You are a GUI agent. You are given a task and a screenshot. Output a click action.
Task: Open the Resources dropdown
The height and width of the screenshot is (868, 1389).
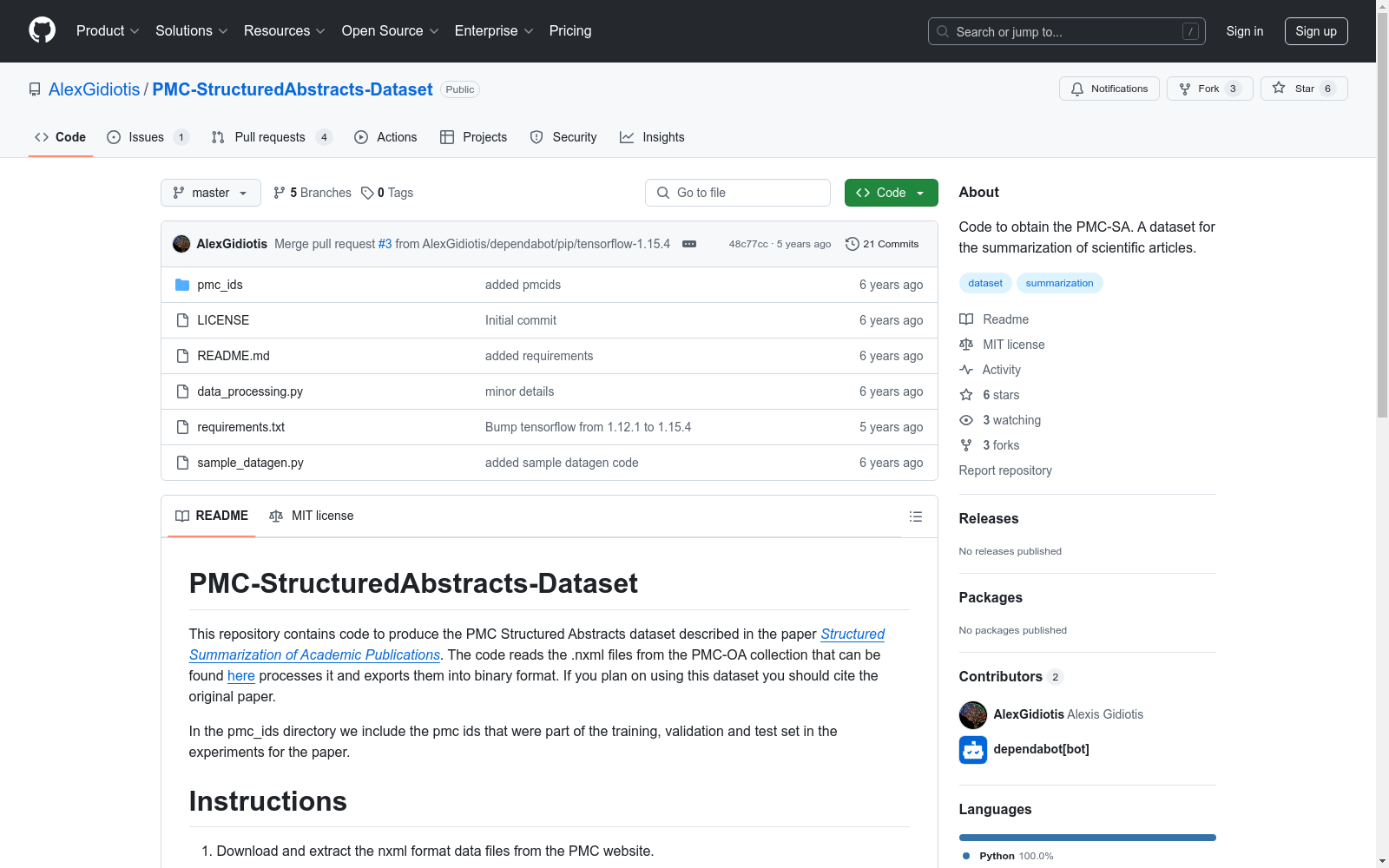285,31
